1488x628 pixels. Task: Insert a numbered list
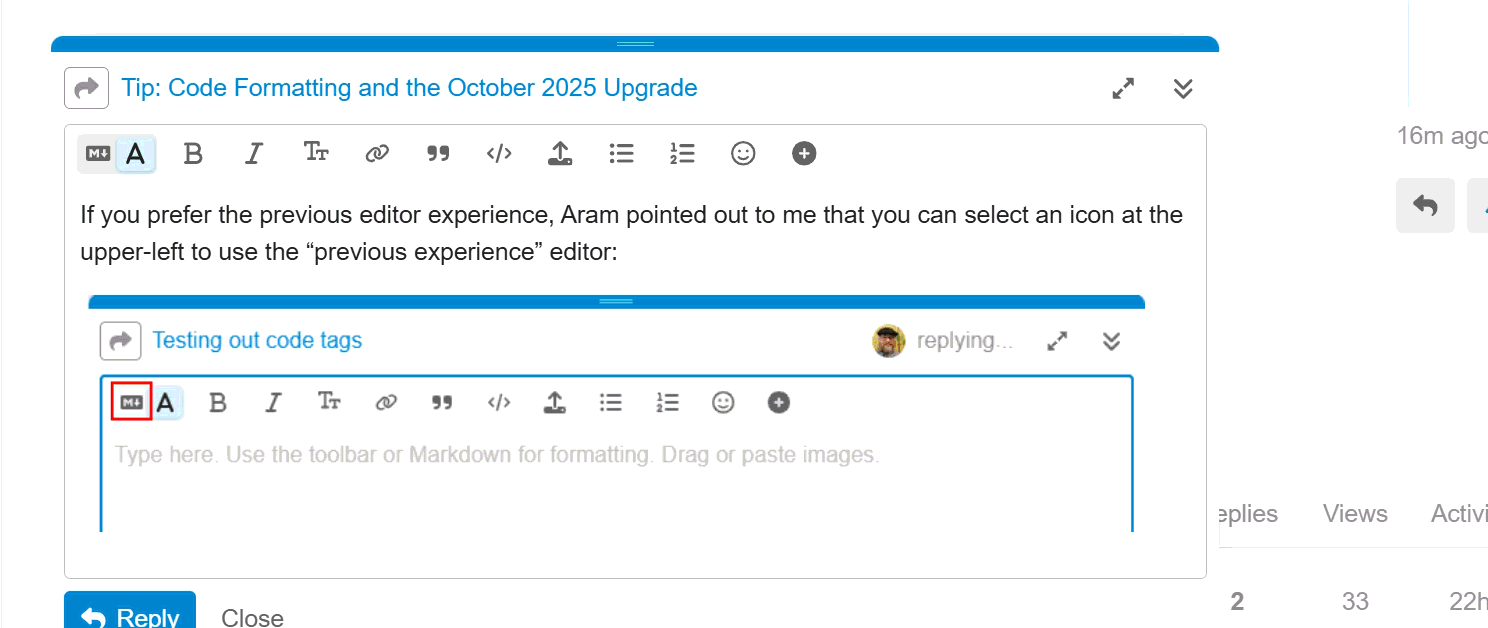[x=682, y=154]
